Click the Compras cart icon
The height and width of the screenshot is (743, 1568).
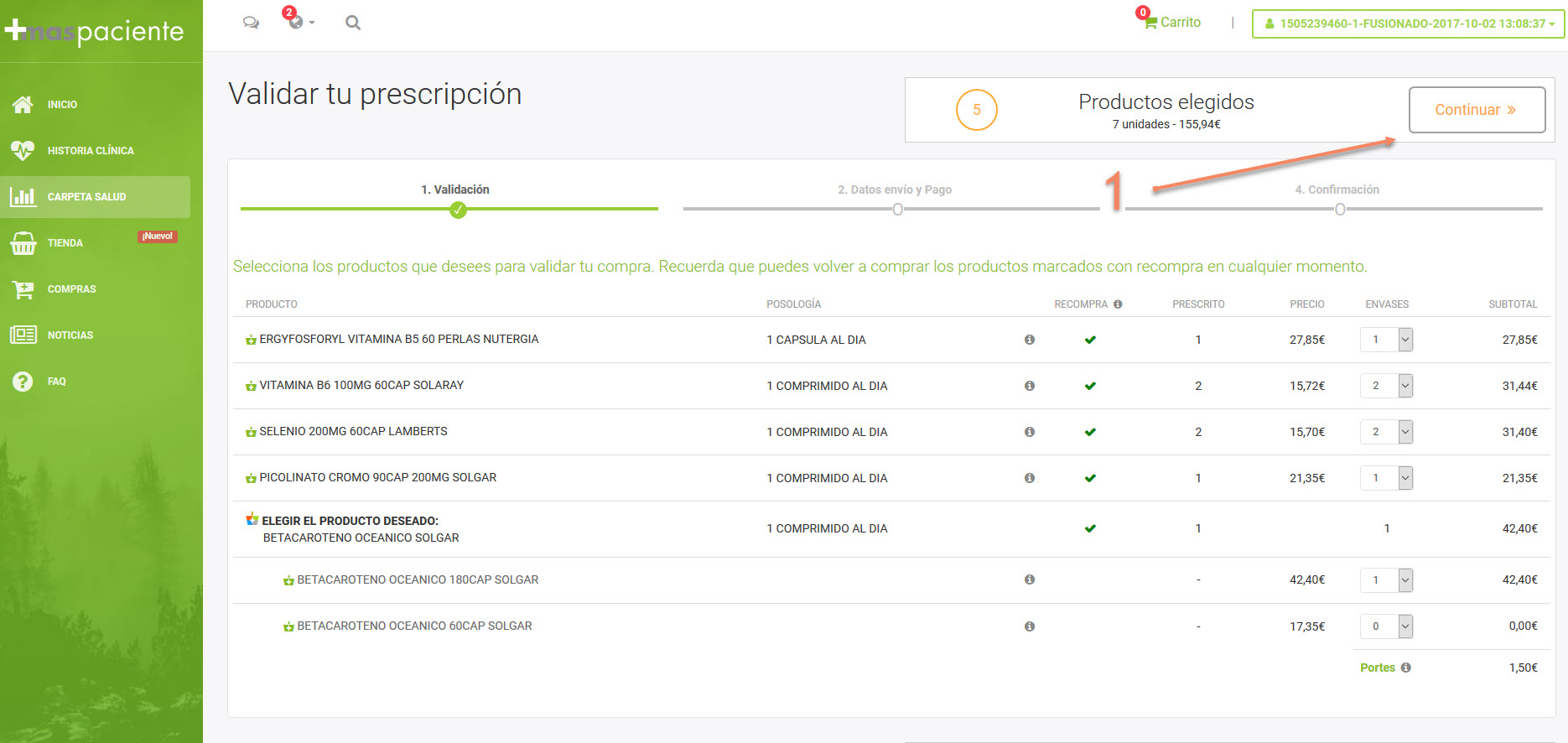tap(23, 289)
